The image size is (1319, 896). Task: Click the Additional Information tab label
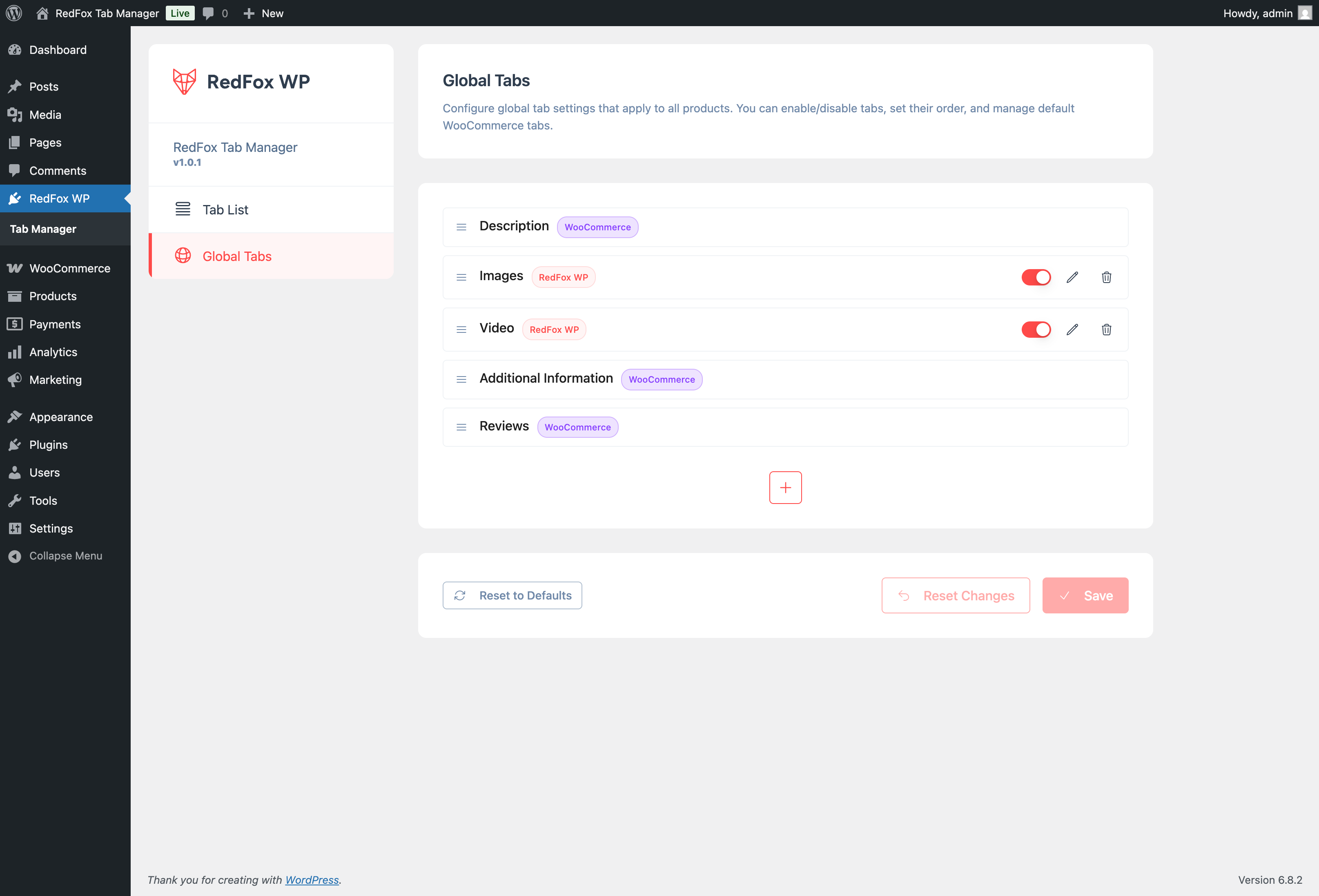pos(546,379)
